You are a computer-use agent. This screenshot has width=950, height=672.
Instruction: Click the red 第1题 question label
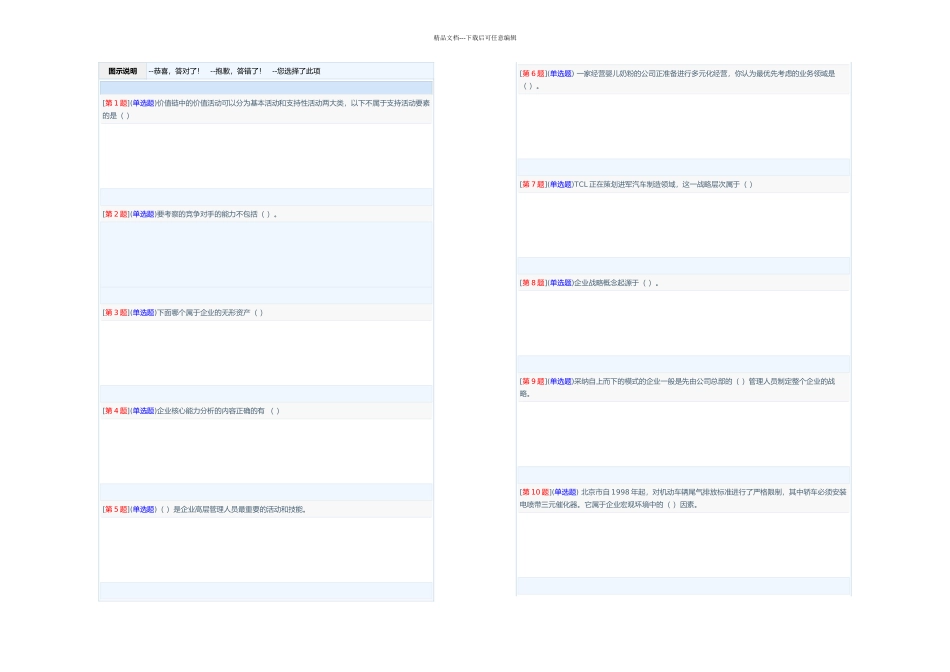tap(116, 104)
